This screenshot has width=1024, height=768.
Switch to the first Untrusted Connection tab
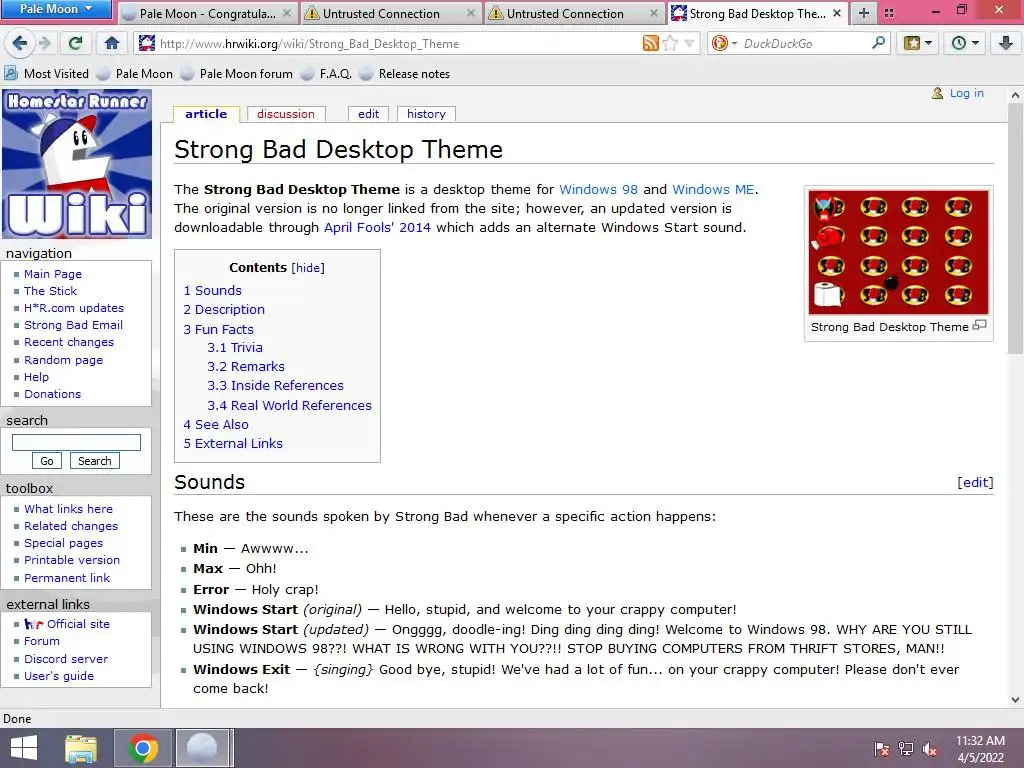pos(389,14)
